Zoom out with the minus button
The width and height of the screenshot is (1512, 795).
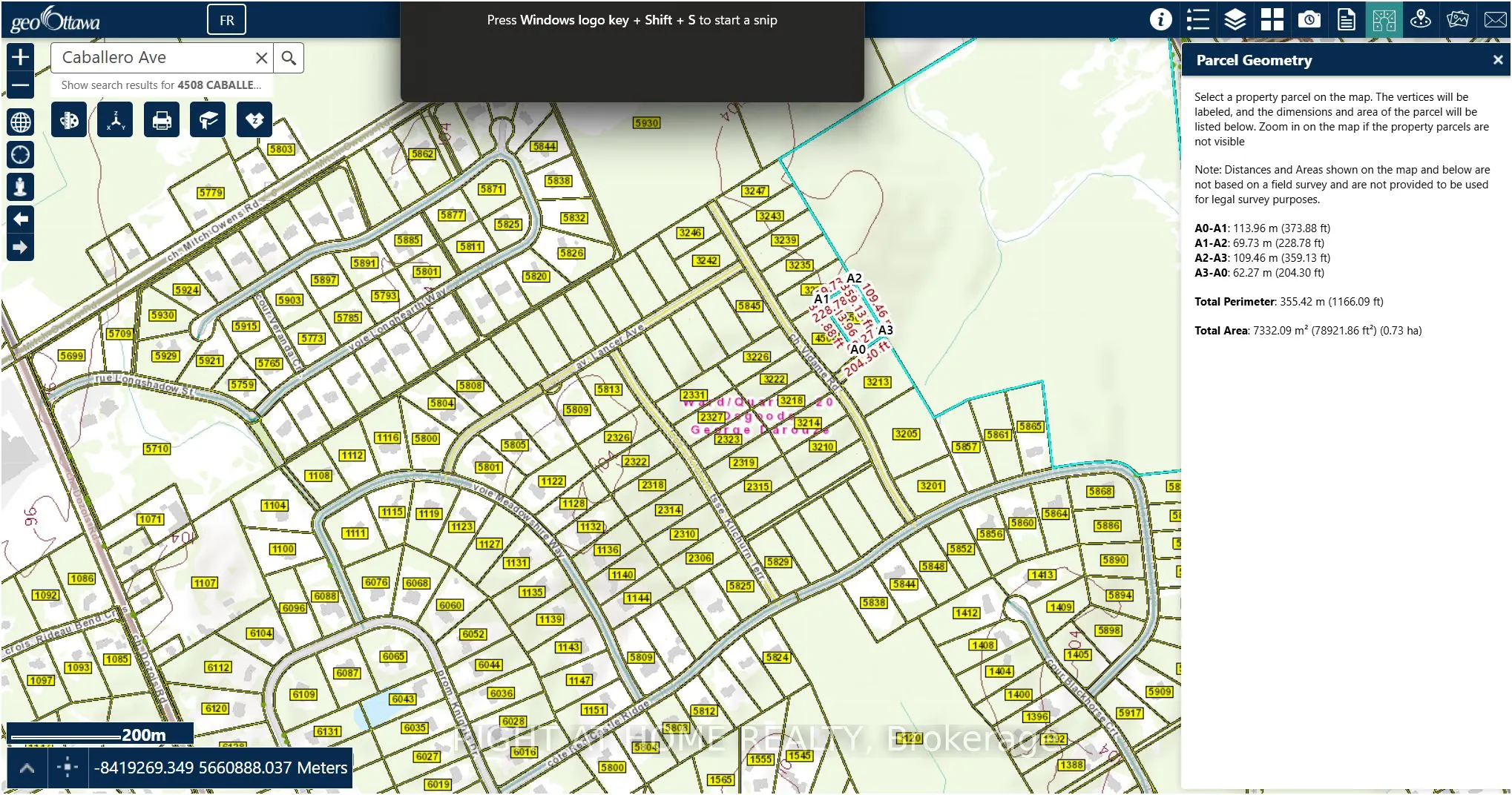click(21, 85)
